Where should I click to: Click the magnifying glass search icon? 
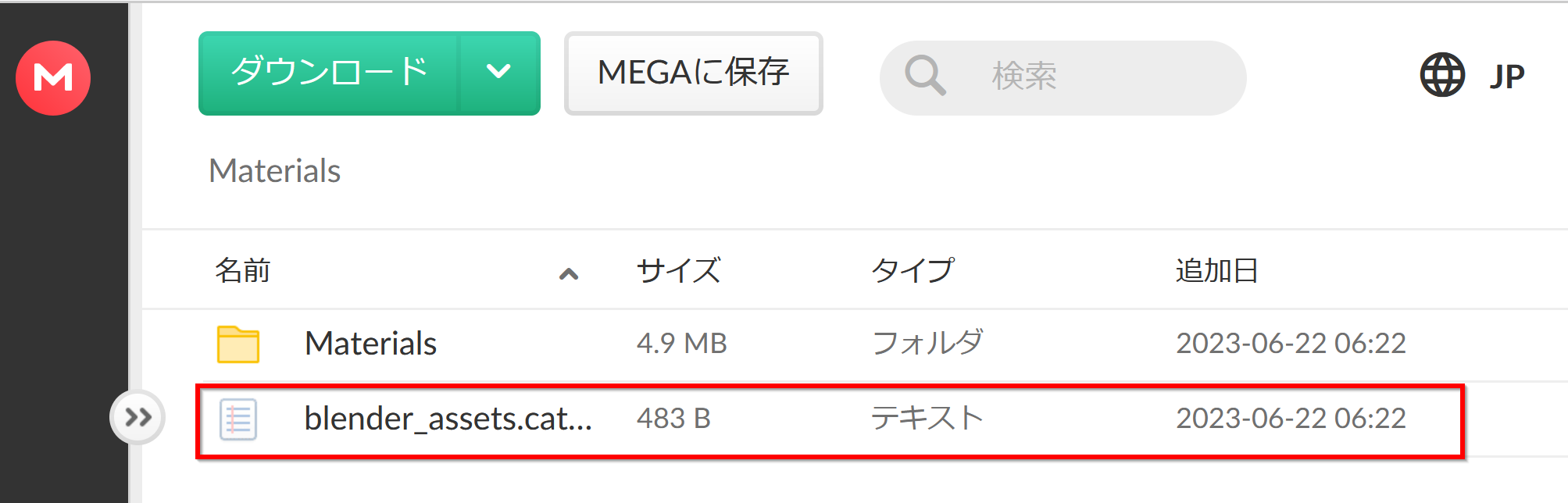pos(925,76)
